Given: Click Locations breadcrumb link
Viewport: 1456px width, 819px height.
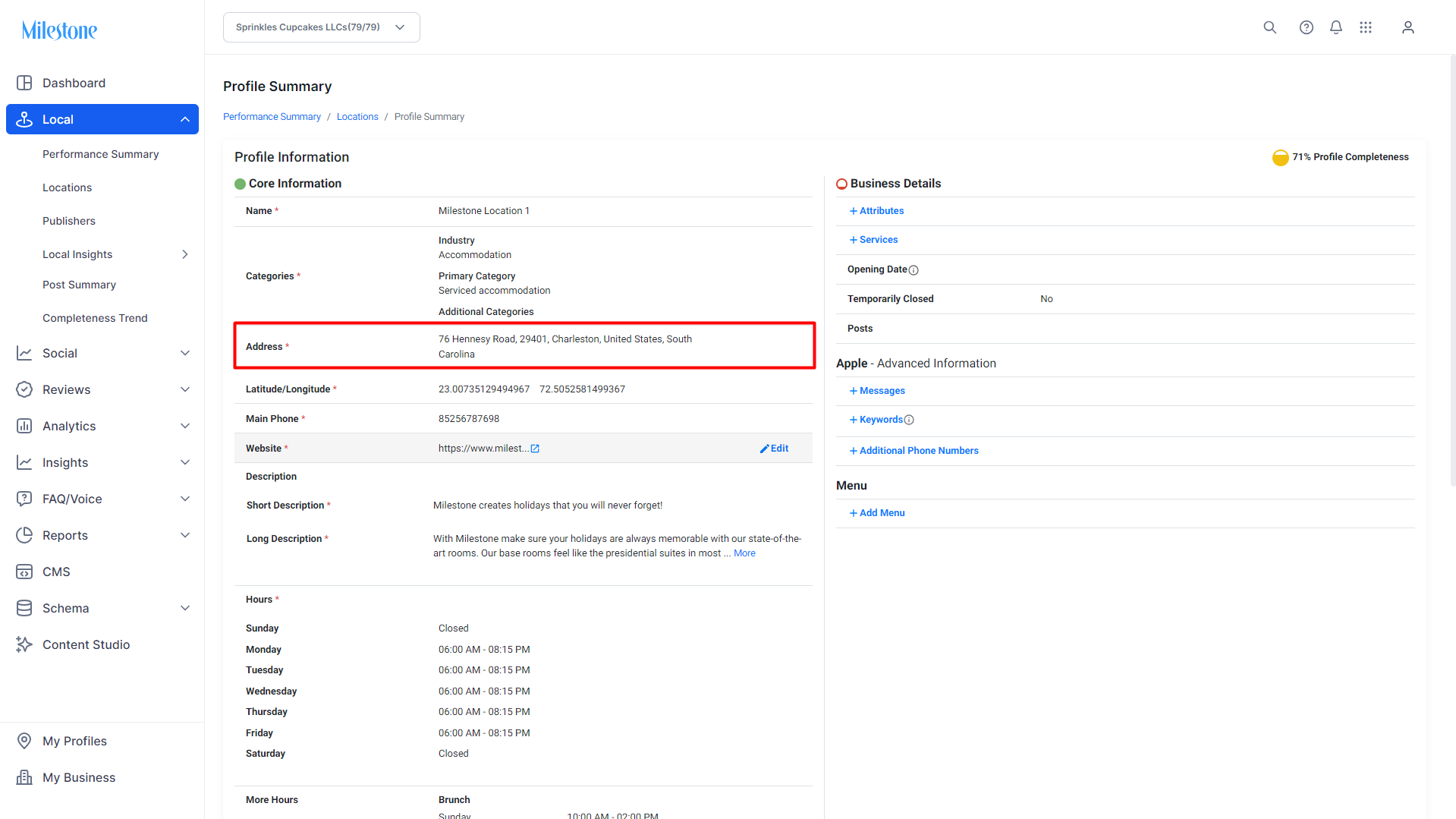Looking at the screenshot, I should [x=357, y=117].
